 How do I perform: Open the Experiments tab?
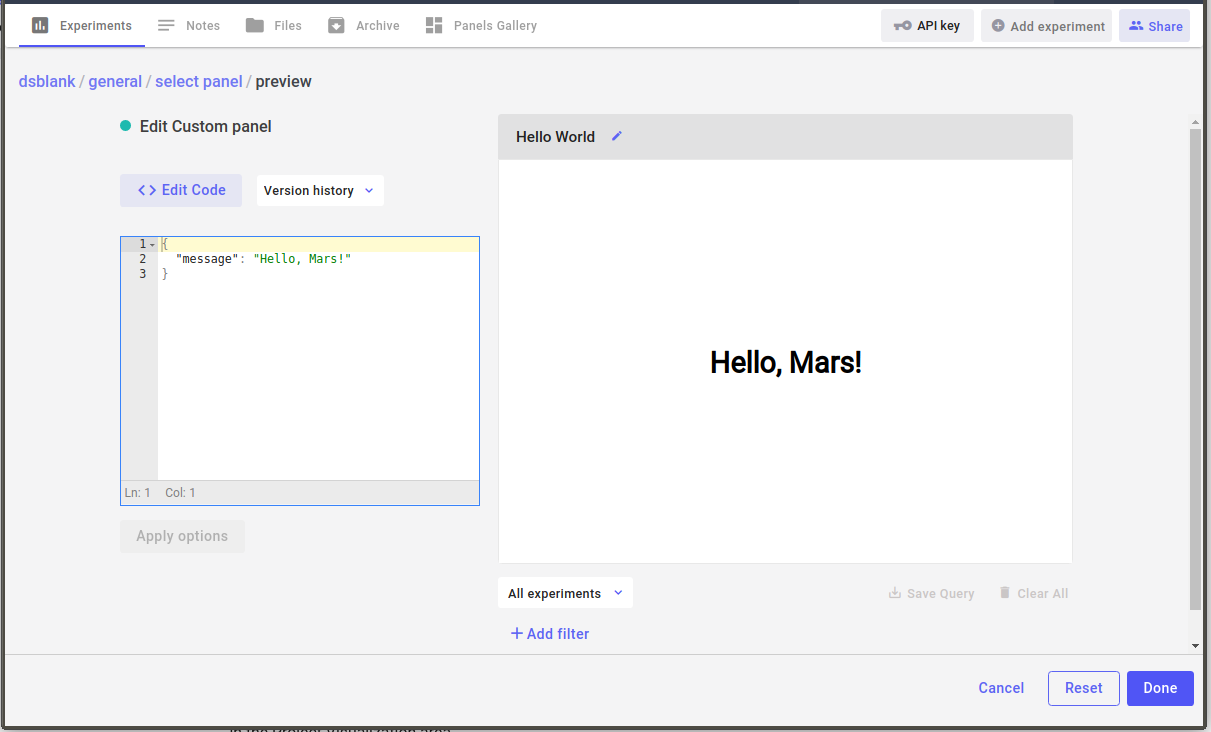[82, 26]
